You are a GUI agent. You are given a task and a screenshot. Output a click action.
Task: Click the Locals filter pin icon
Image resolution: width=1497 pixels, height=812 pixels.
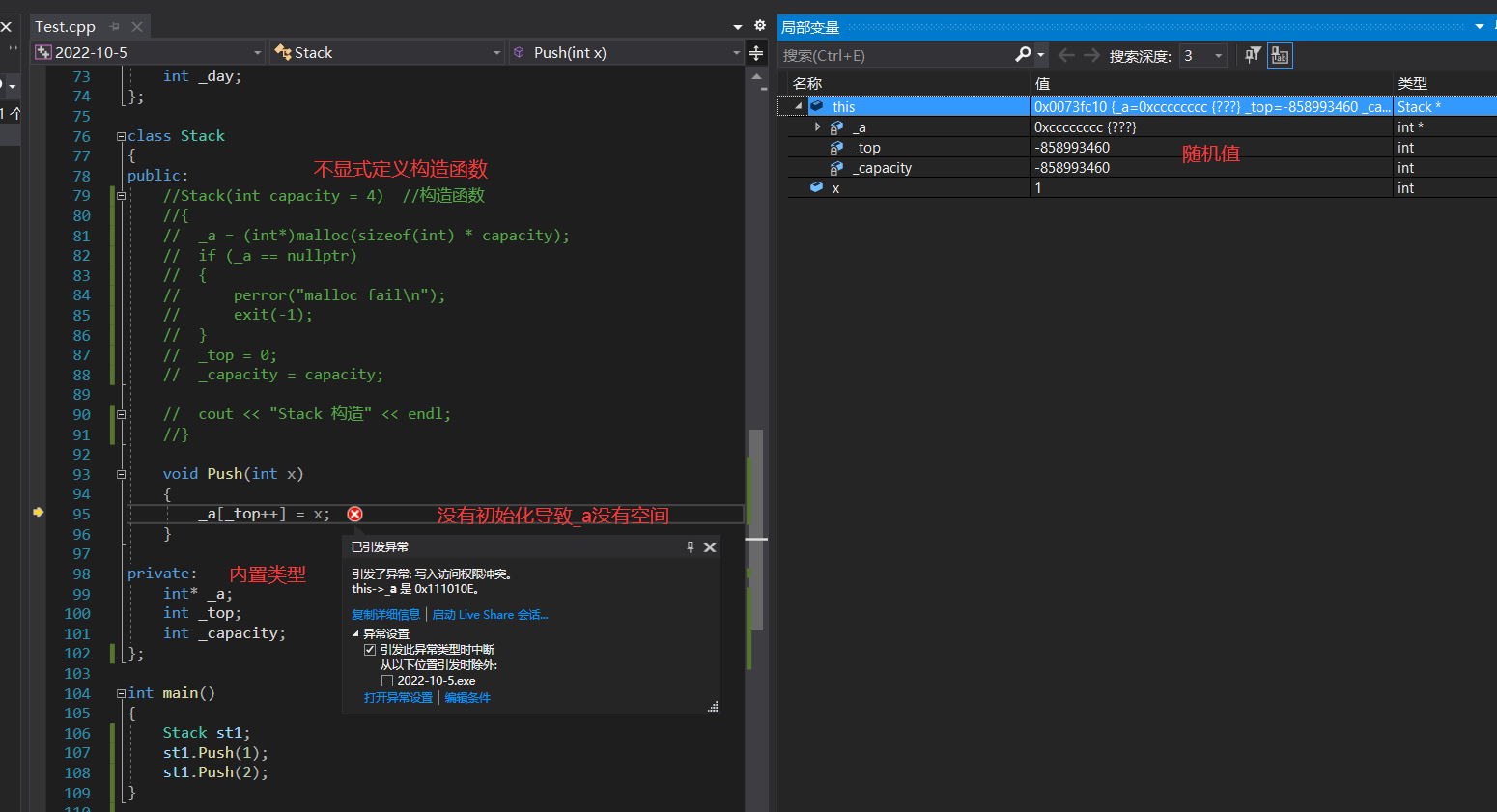tap(1253, 55)
